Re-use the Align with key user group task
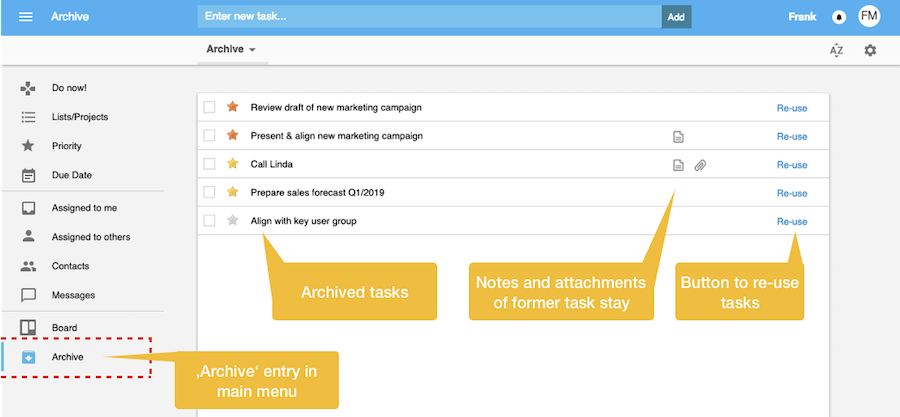The height and width of the screenshot is (417, 900). pos(791,222)
